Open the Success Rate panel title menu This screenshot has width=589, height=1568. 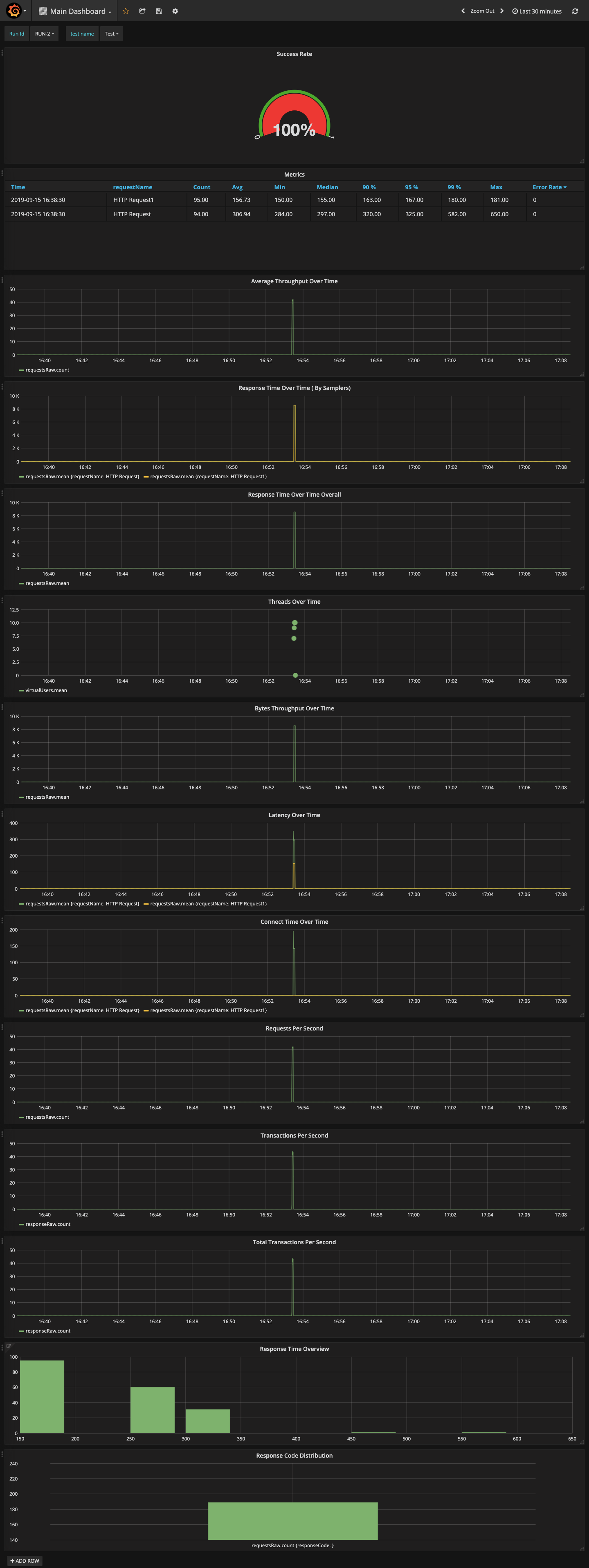click(294, 54)
